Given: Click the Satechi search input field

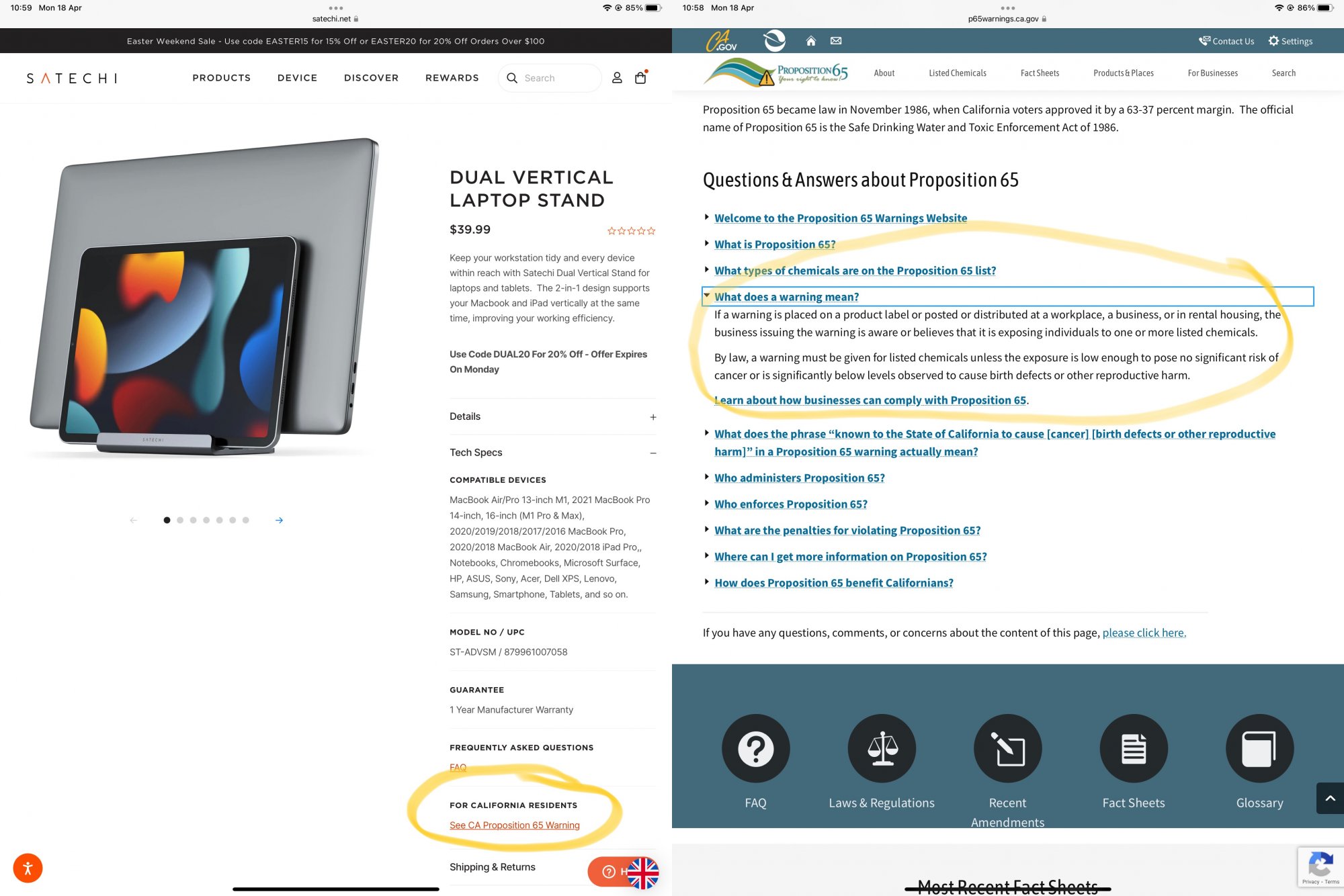Looking at the screenshot, I should (550, 78).
